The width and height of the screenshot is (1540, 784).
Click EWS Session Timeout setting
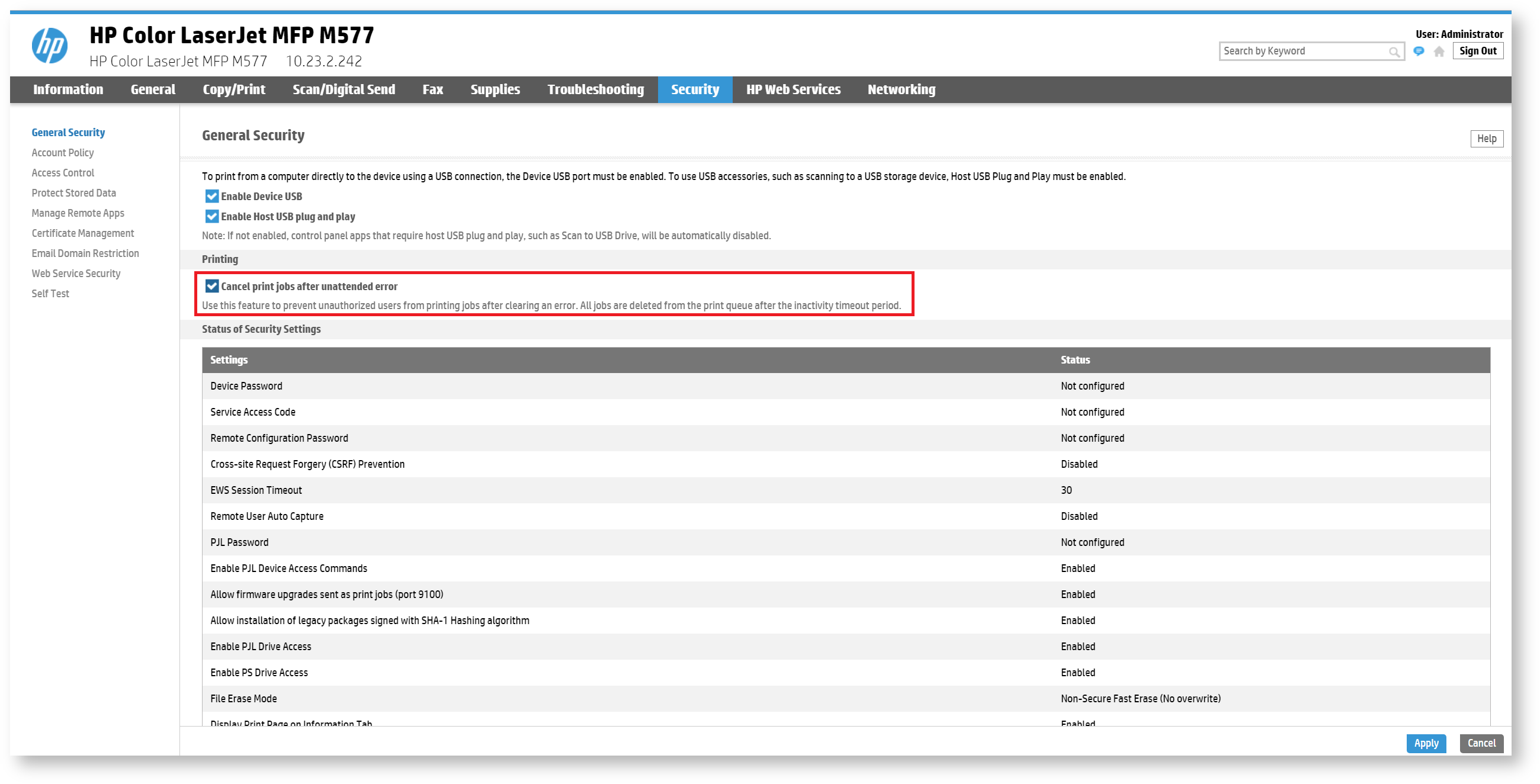coord(846,491)
